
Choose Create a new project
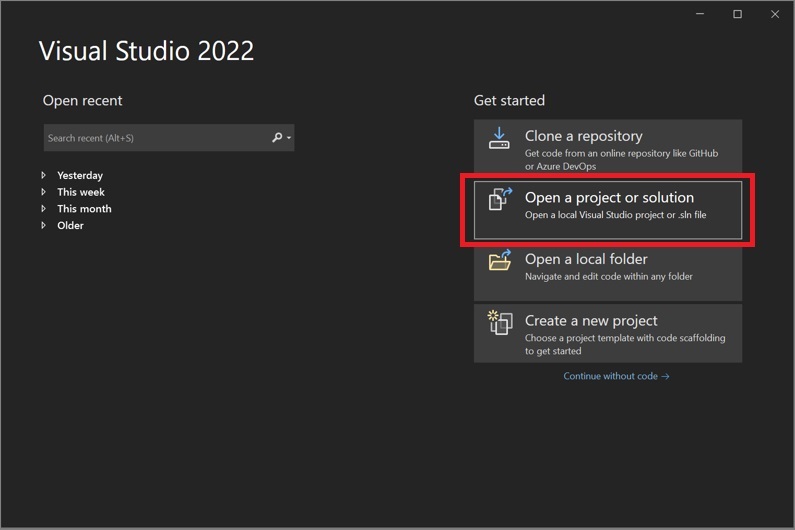[608, 333]
